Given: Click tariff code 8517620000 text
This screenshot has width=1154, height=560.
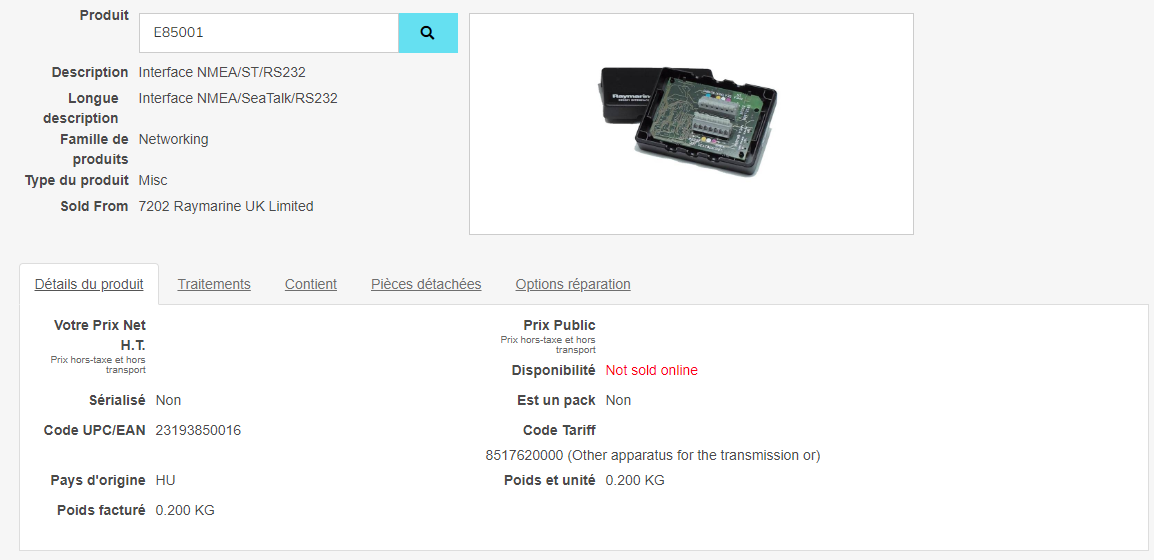Looking at the screenshot, I should coord(653,455).
